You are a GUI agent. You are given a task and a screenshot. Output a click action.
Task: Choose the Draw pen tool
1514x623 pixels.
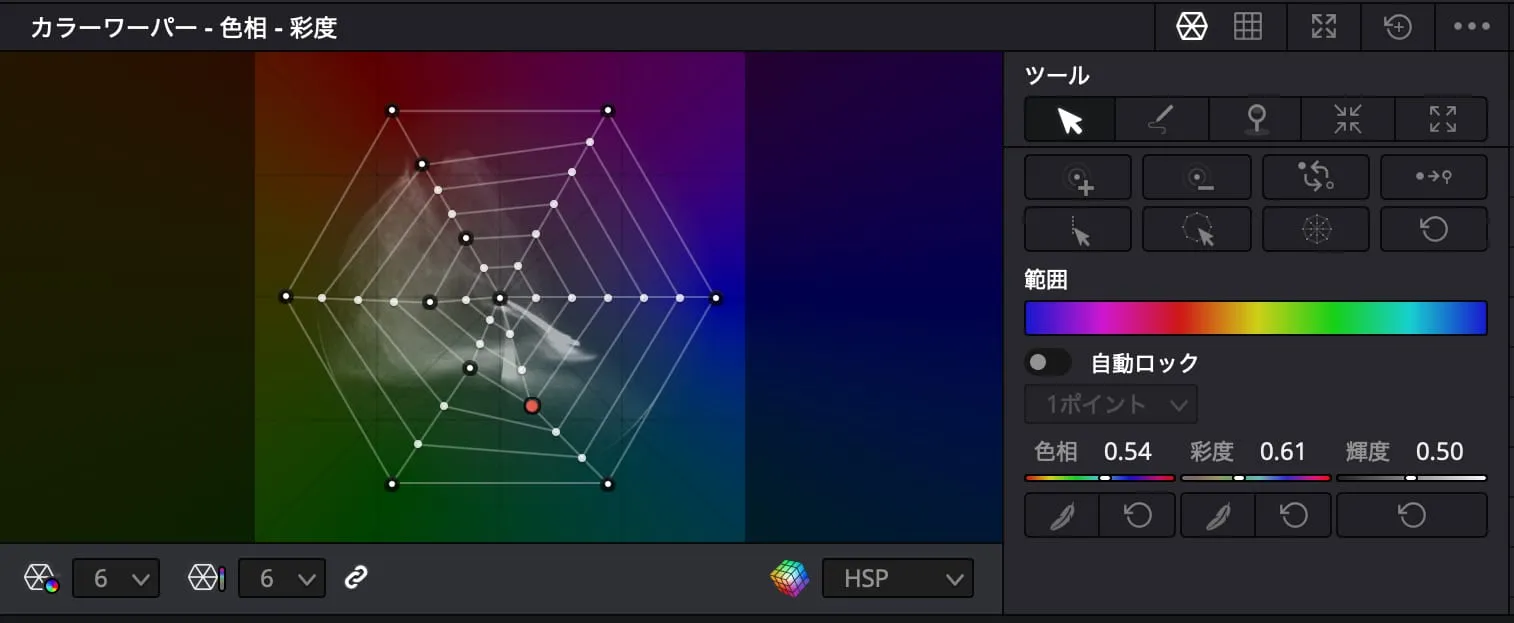[1161, 120]
